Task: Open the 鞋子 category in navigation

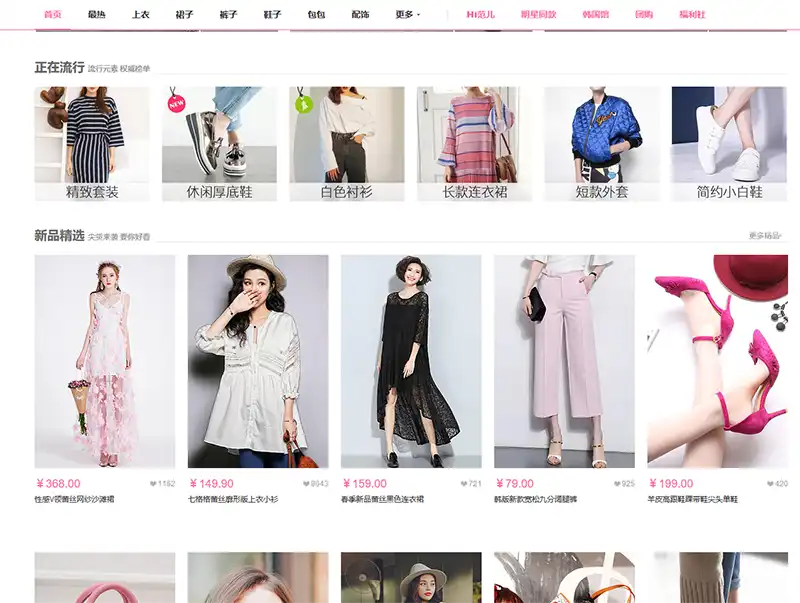Action: tap(272, 15)
